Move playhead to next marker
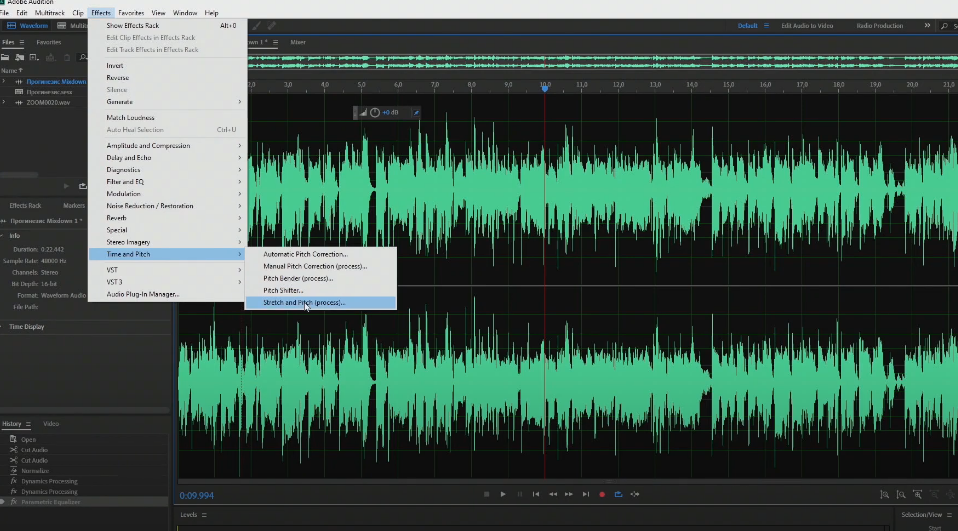 pos(585,494)
